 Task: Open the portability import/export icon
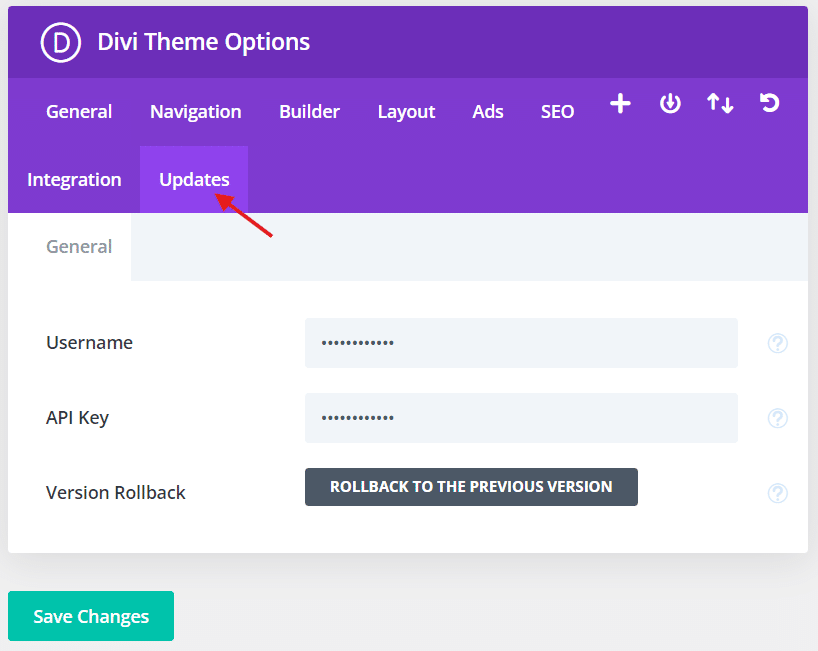720,103
